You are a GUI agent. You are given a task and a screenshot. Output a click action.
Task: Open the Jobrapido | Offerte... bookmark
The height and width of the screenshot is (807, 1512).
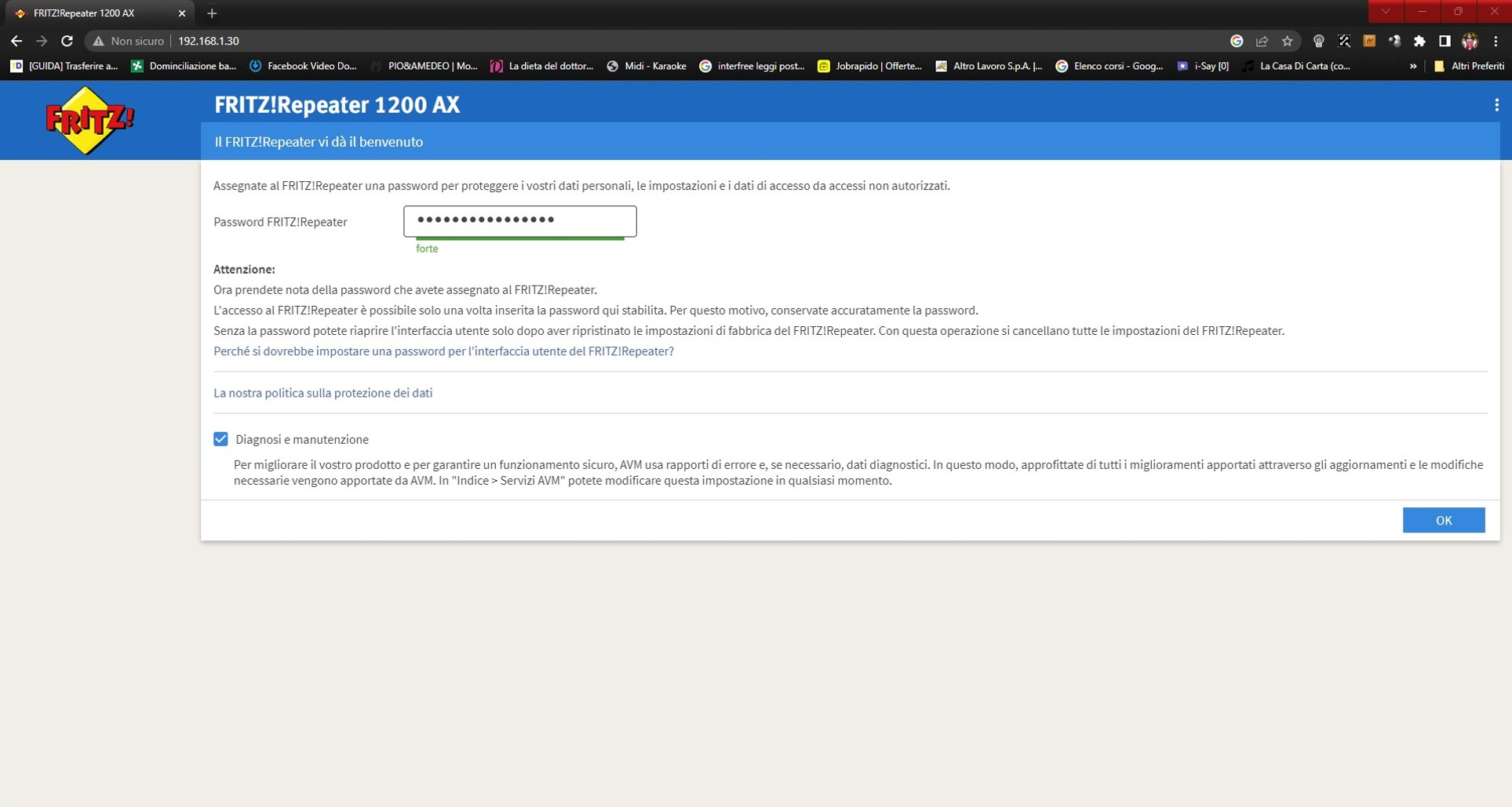point(870,66)
